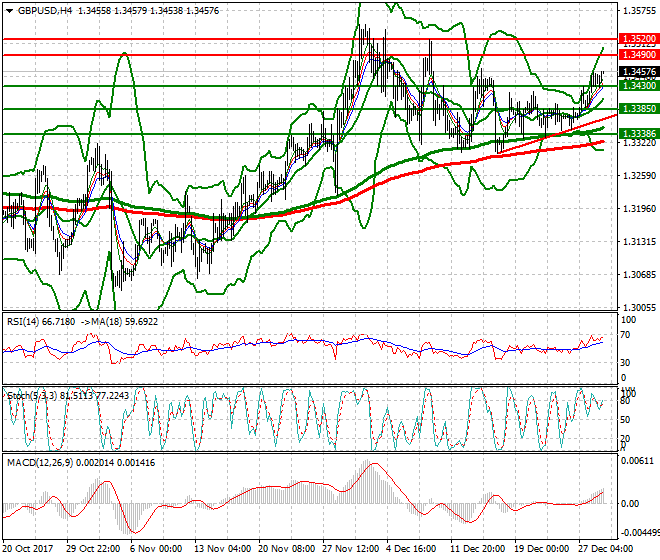Select the 1.30685 price scale value
660x560 pixels.
pos(639,275)
